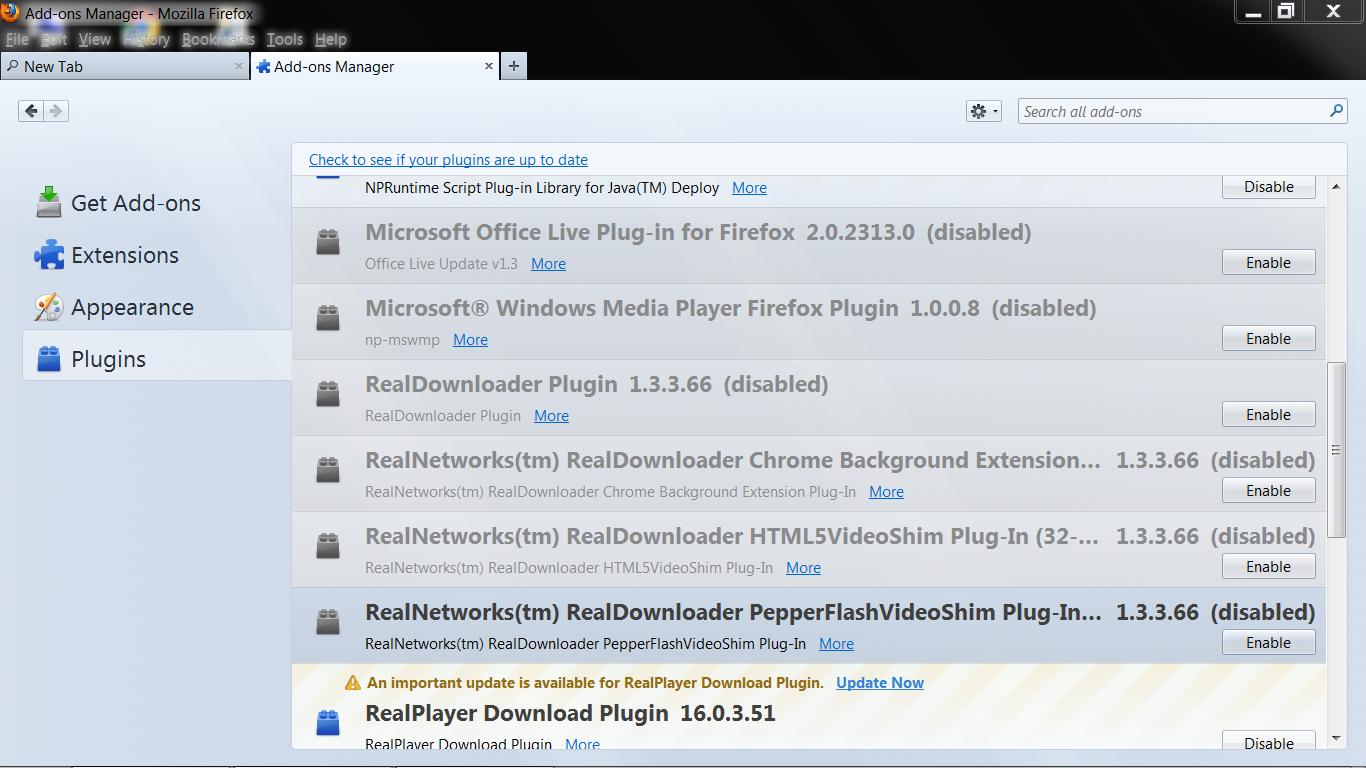Viewport: 1366px width, 768px height.
Task: Click the Add-ons Manager tab puzzle icon
Action: [263, 67]
